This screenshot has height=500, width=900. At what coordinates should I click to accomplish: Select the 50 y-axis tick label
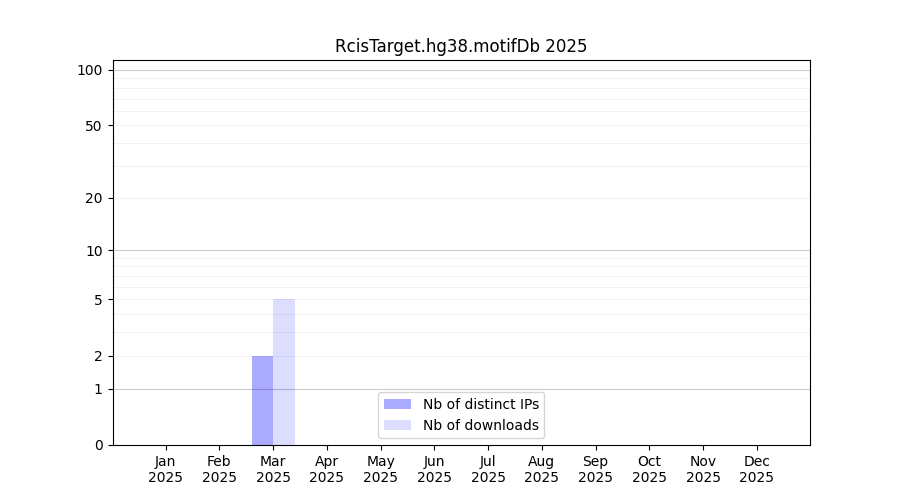point(94,126)
